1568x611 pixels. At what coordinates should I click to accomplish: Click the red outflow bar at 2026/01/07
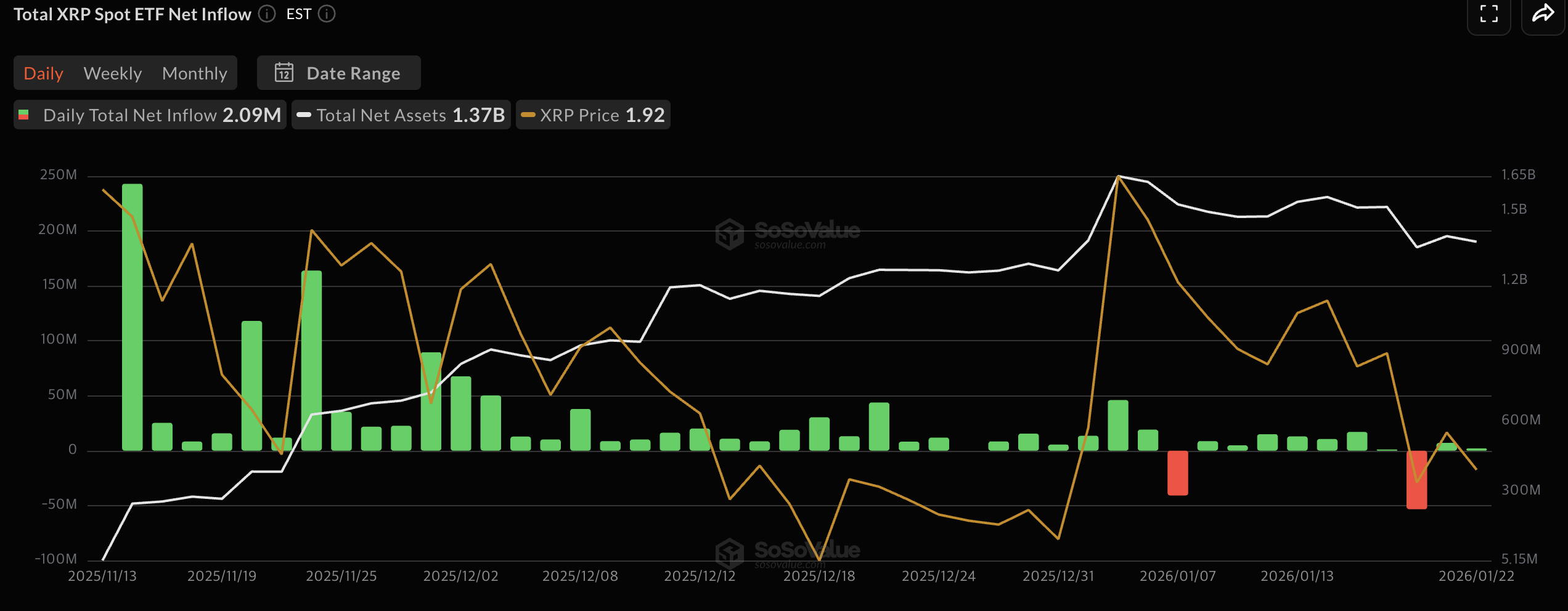(1177, 472)
